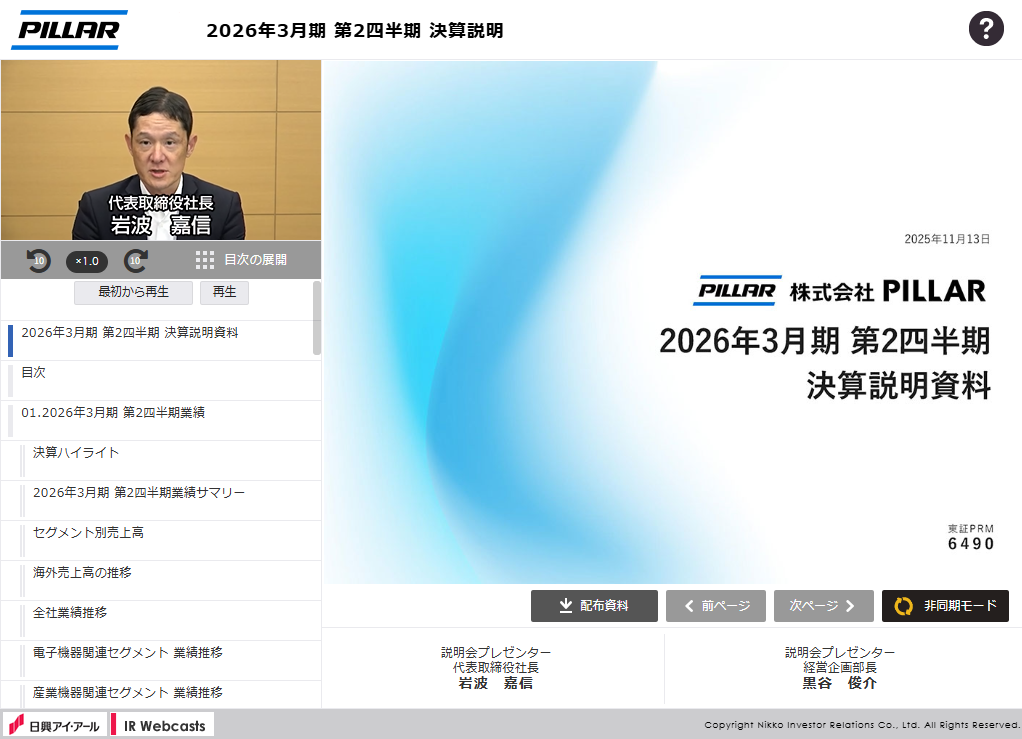
Task: Expand the table of contents (目次の展開)
Action: pyautogui.click(x=241, y=260)
